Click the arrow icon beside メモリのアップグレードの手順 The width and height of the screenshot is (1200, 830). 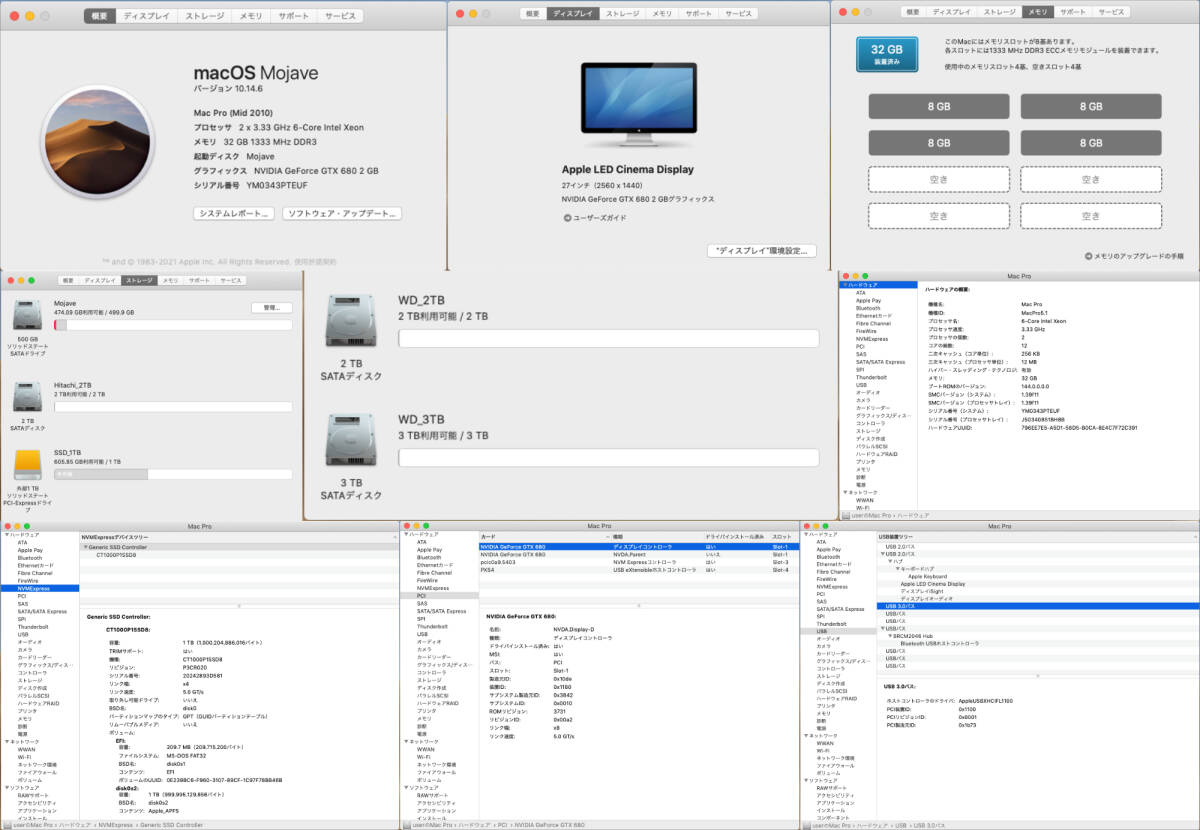coord(1087,256)
